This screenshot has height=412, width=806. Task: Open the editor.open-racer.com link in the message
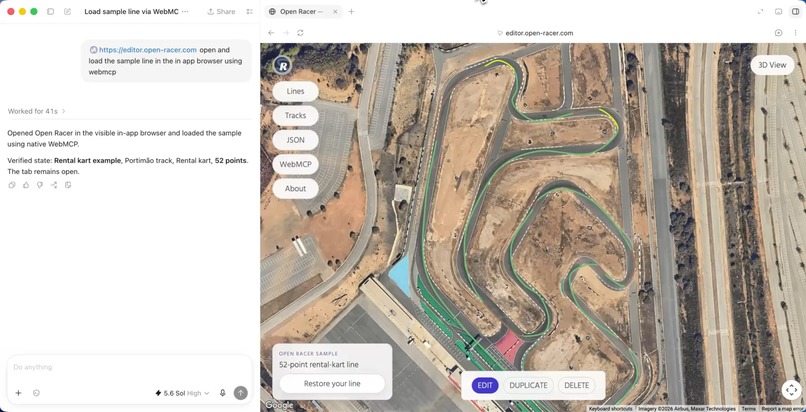[148, 50]
